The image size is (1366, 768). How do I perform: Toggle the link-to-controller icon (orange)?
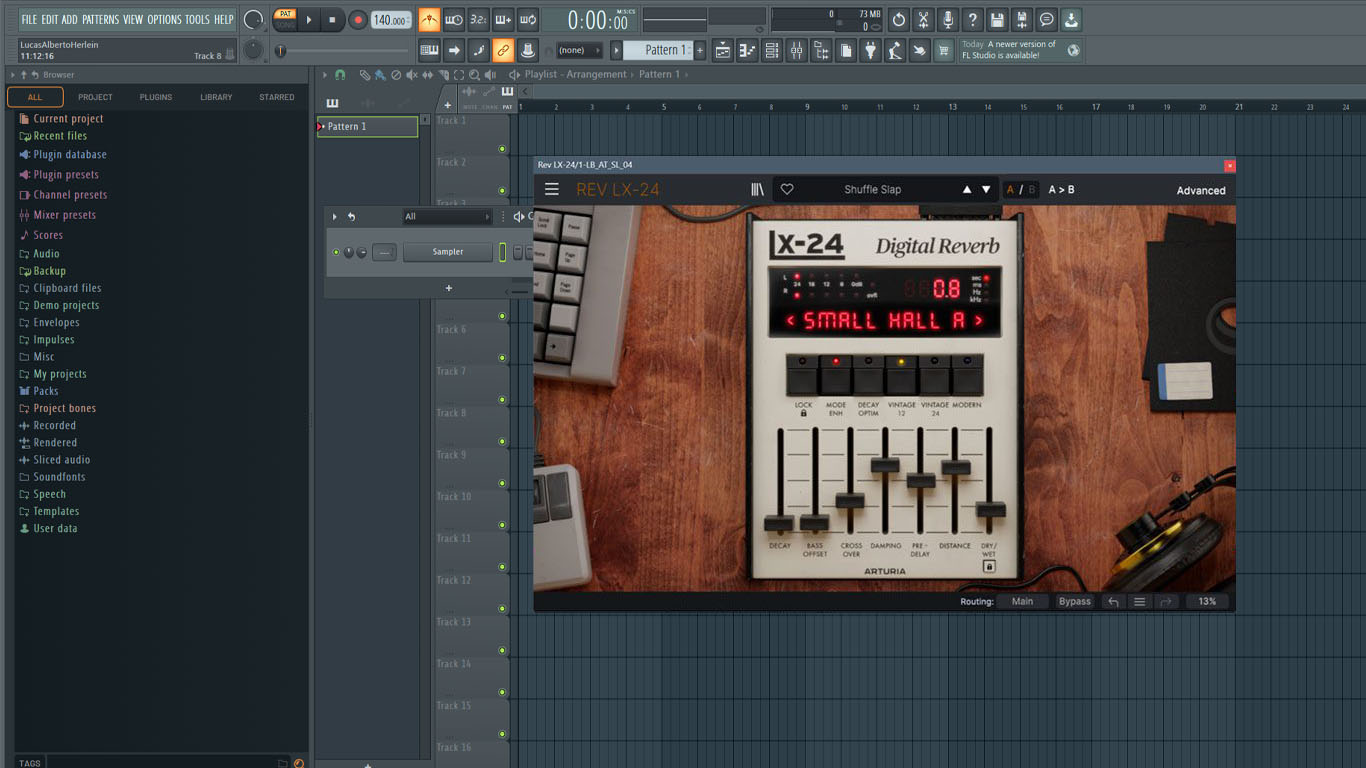(503, 50)
